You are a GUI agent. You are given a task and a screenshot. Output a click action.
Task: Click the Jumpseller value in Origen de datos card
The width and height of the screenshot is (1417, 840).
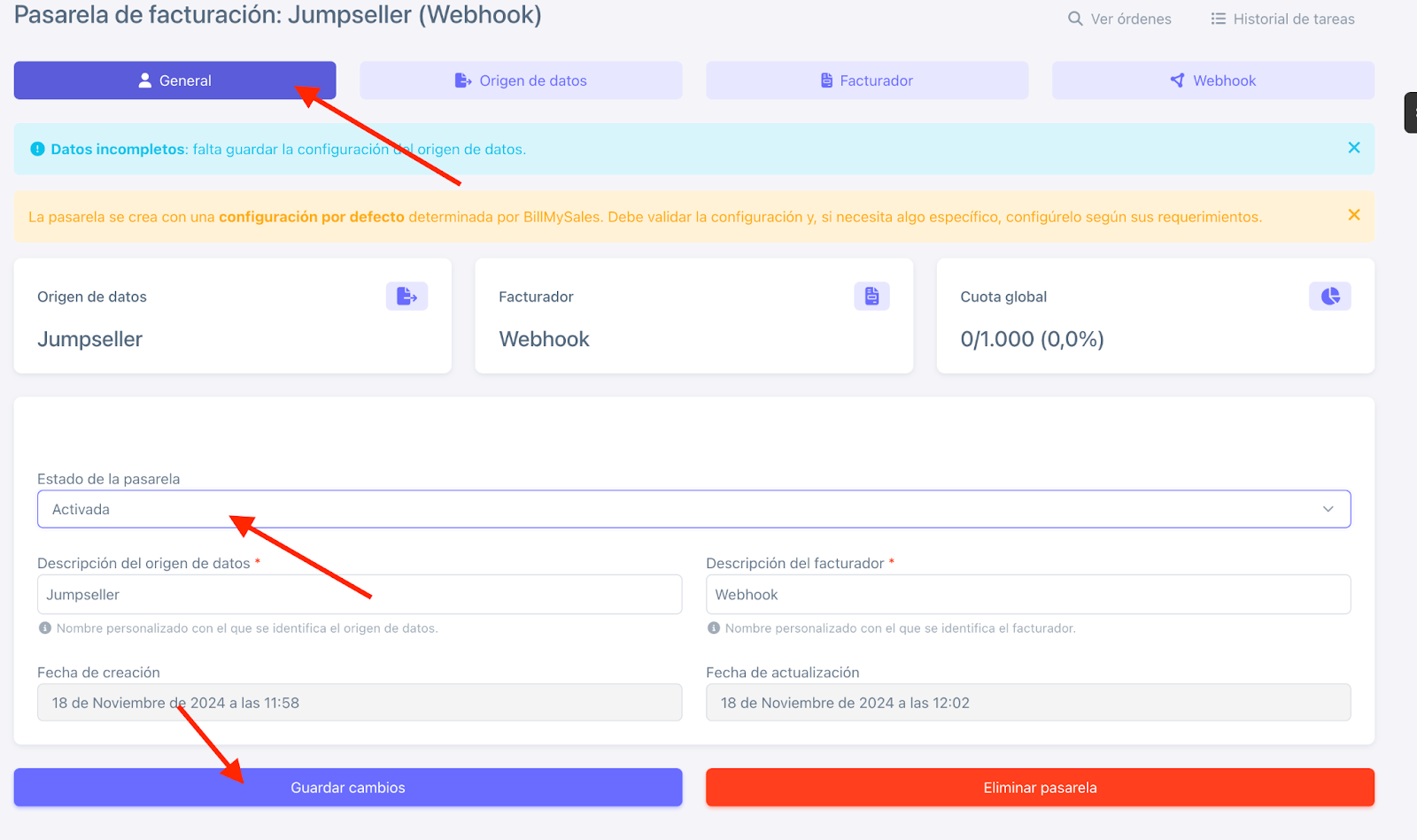(x=89, y=339)
